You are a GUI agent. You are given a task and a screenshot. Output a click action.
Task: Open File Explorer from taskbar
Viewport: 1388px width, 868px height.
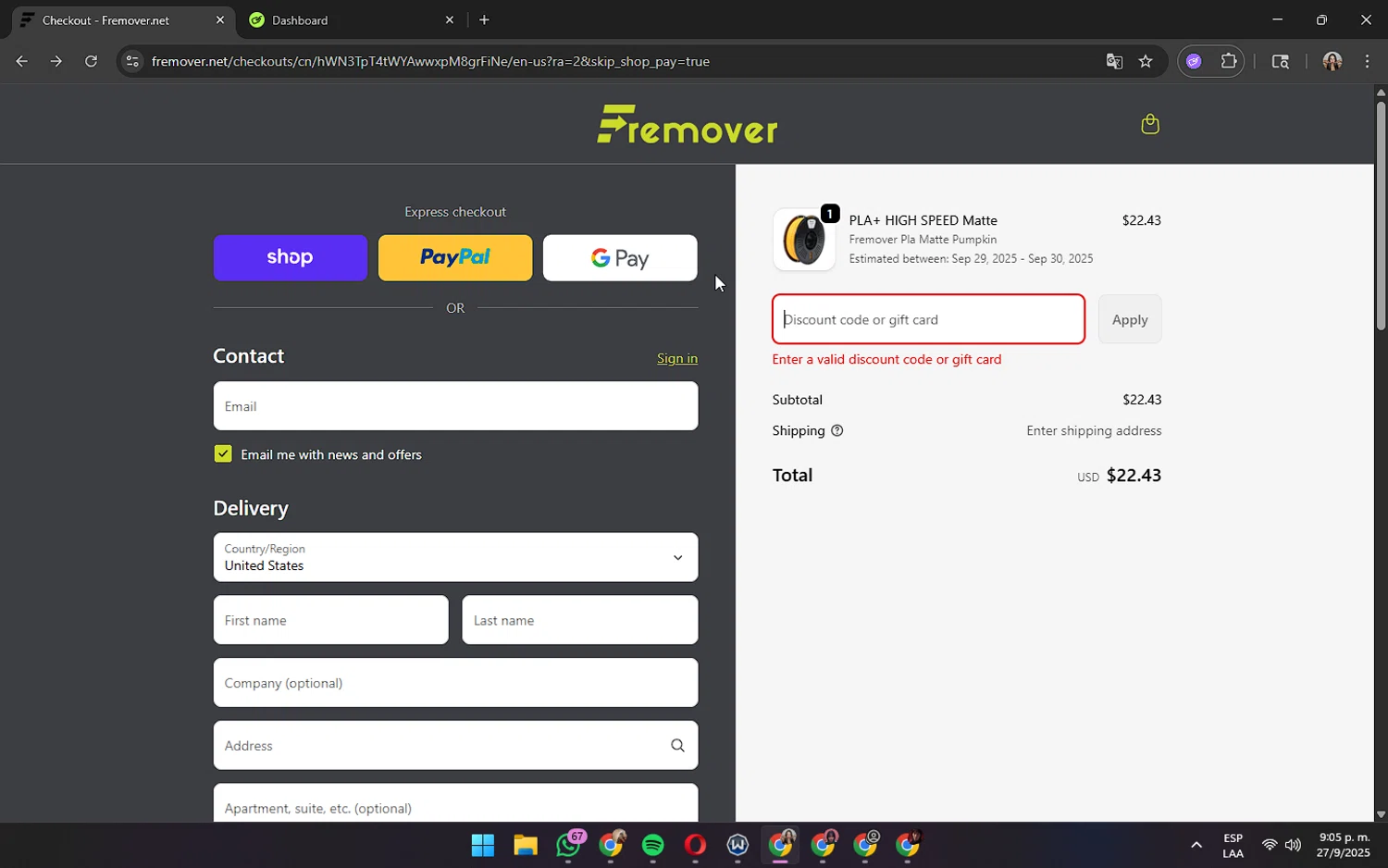[x=526, y=845]
